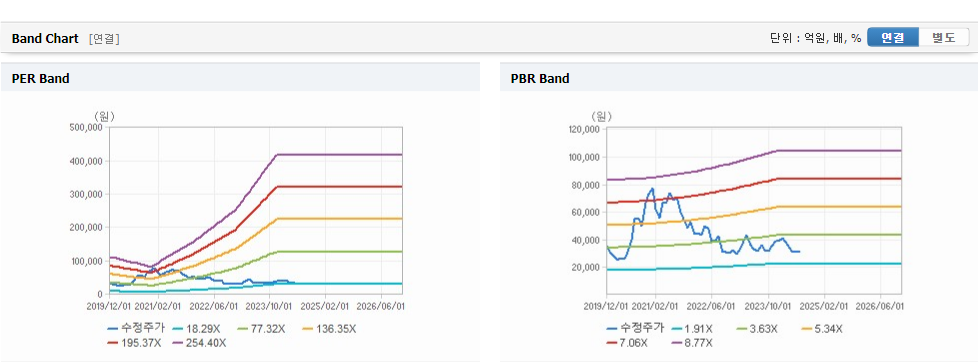Click 2025/02/01 date on PBR chart axis
The height and width of the screenshot is (362, 978).
coord(825,306)
